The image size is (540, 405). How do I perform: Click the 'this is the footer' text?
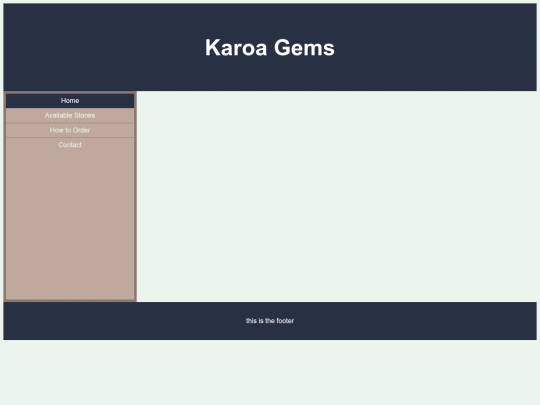270,321
